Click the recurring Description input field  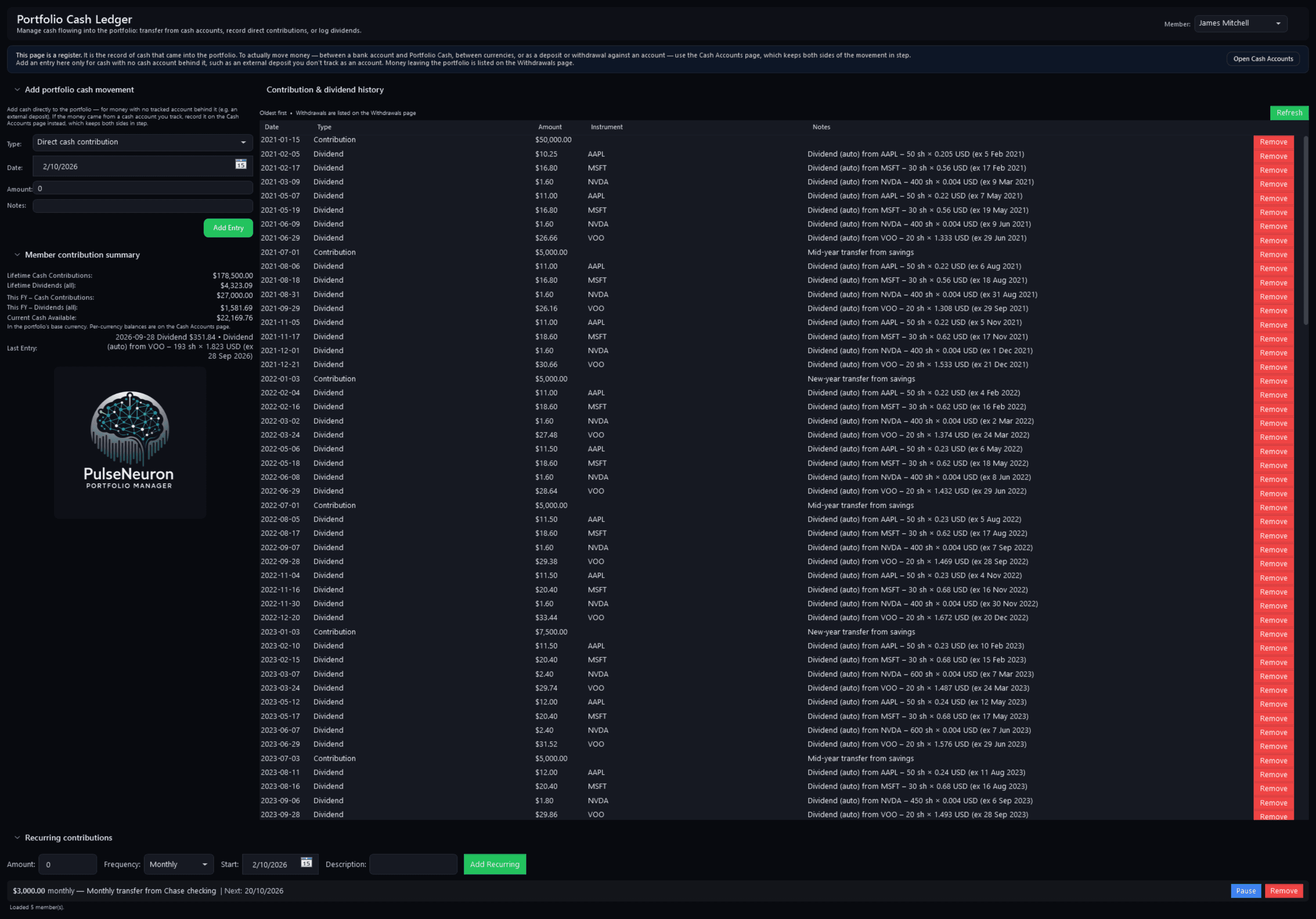coord(413,864)
